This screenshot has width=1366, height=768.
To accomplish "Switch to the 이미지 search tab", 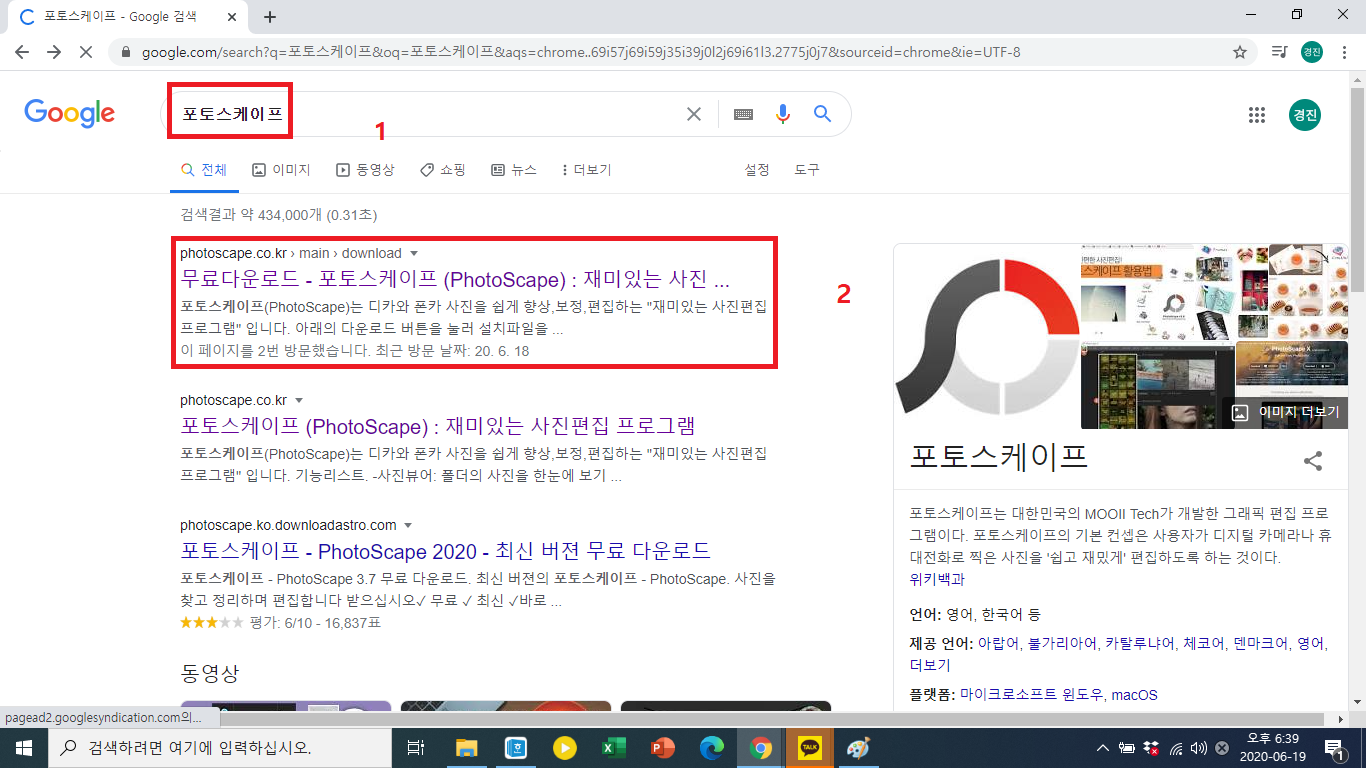I will pos(281,170).
